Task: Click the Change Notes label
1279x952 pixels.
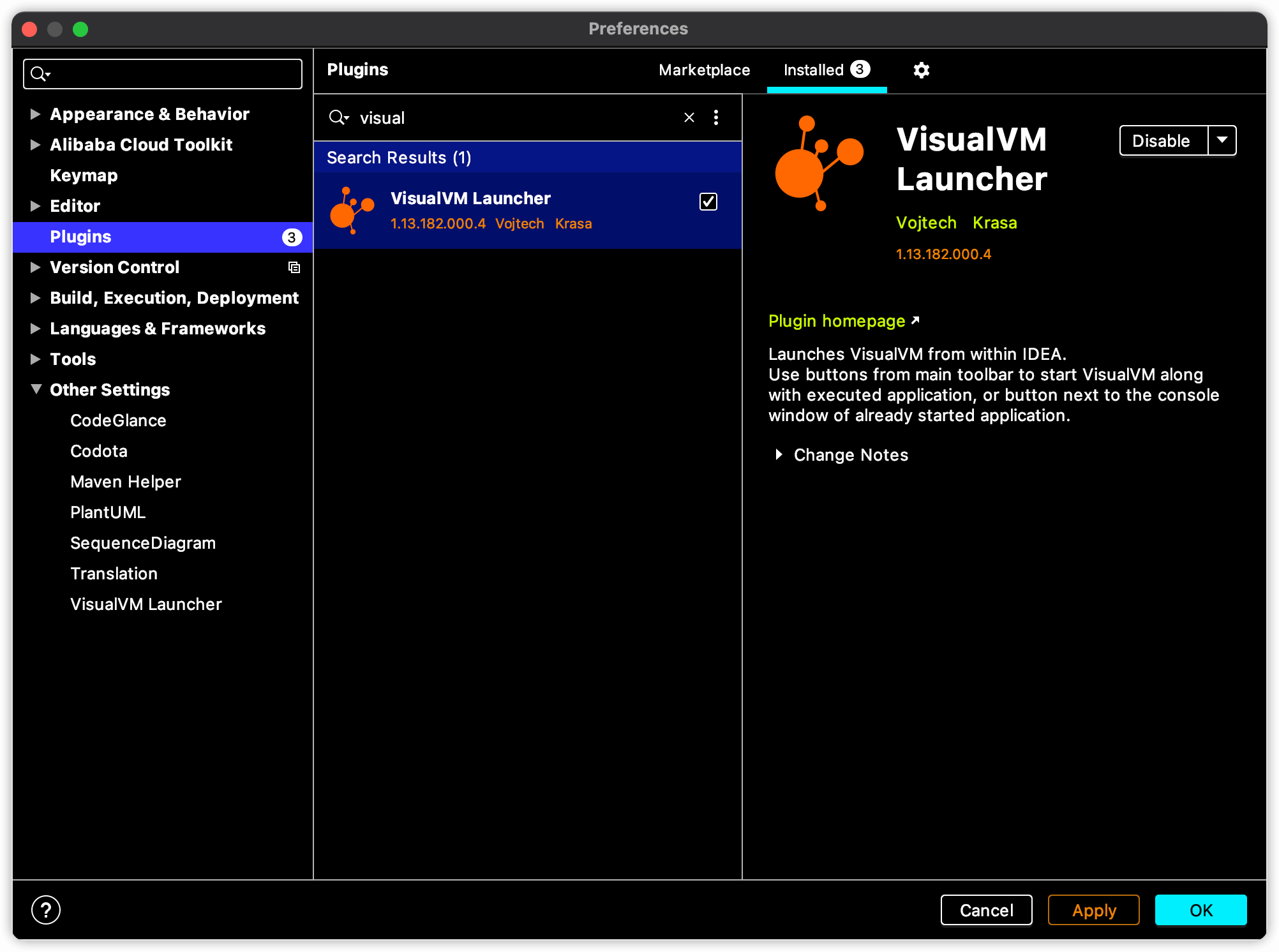Action: (851, 455)
